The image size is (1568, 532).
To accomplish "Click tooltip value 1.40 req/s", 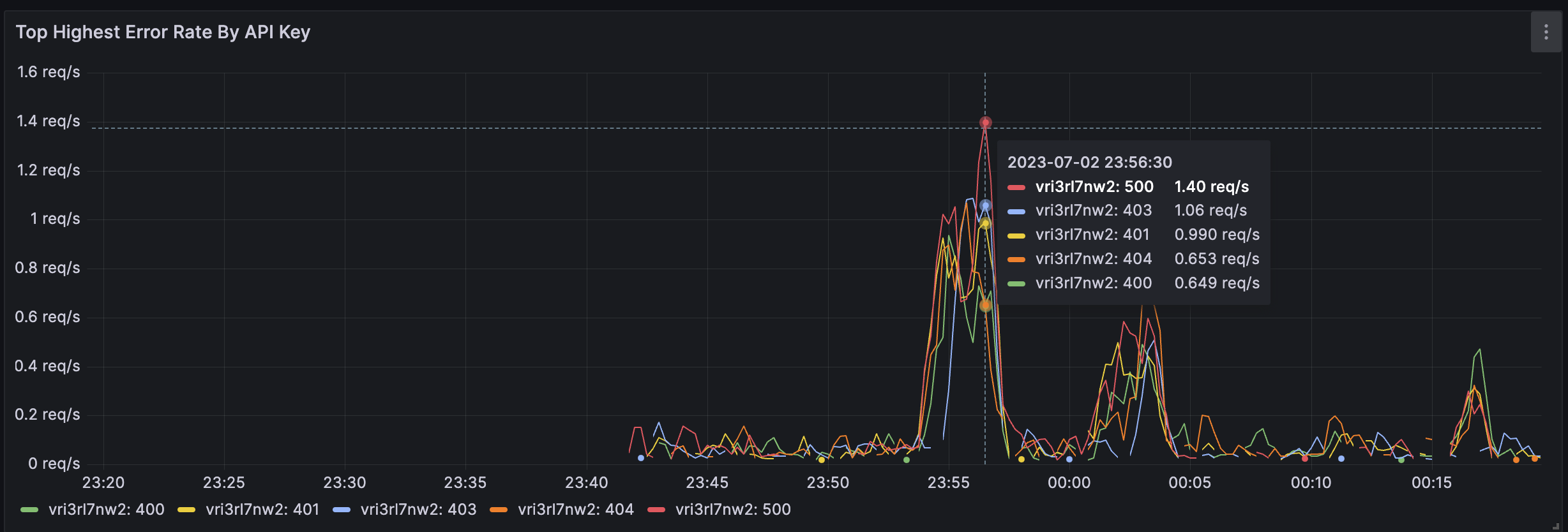I will [x=1212, y=186].
